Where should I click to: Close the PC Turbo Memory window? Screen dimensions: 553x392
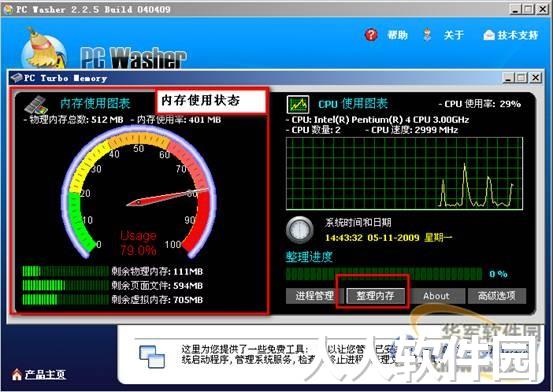point(535,78)
